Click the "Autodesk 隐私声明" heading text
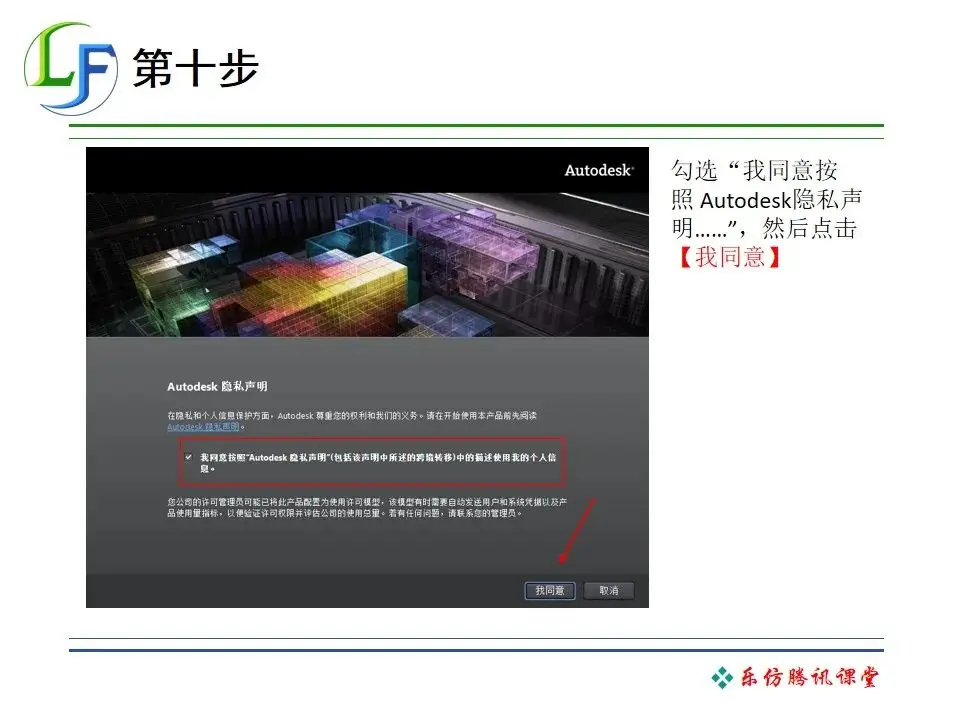This screenshot has width=960, height=720. point(217,386)
